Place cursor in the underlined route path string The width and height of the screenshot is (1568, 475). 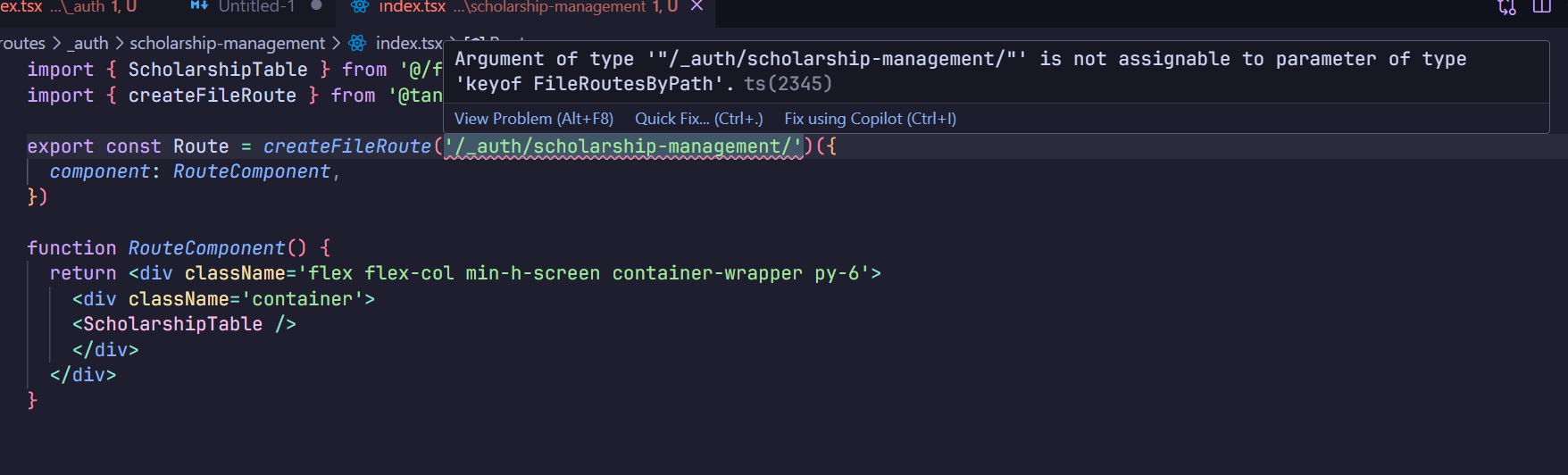(623, 146)
